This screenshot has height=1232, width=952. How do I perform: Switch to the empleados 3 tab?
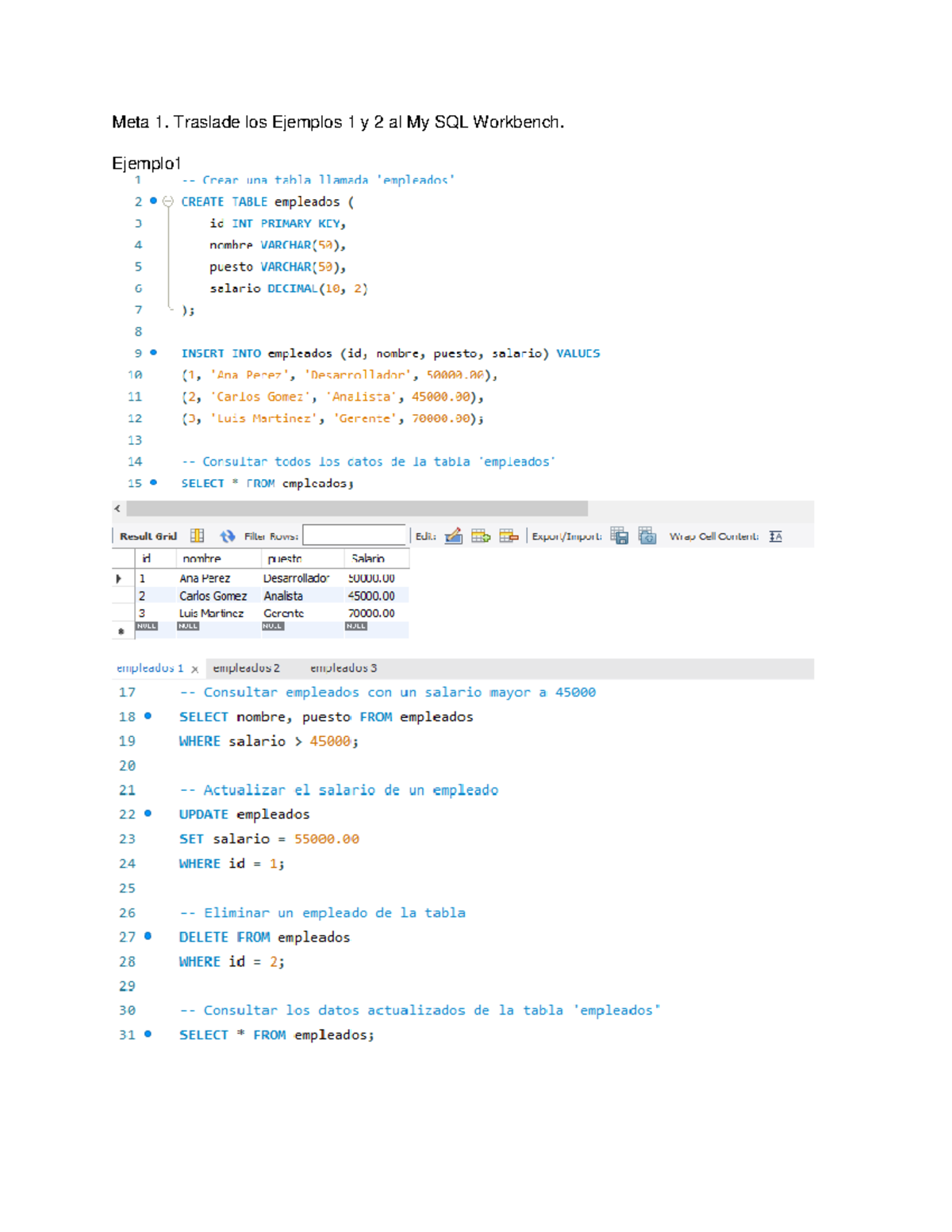click(344, 667)
